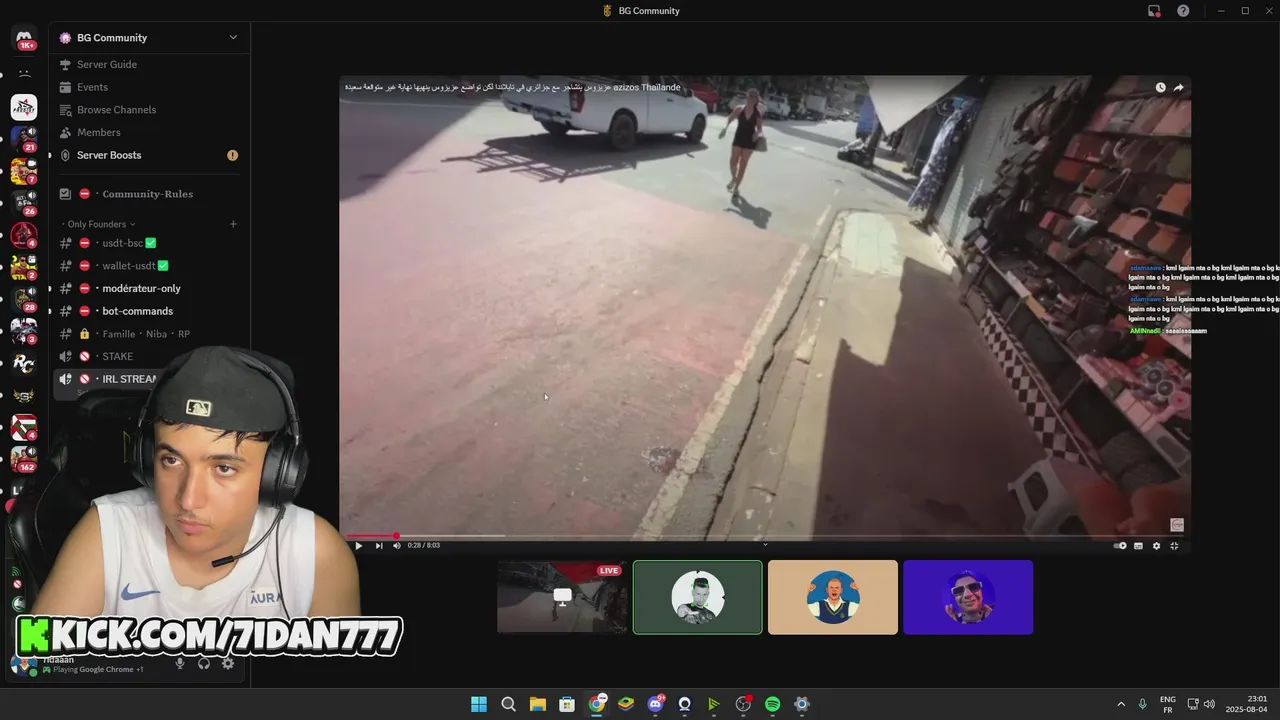Open Discord help icon

coord(1183,11)
